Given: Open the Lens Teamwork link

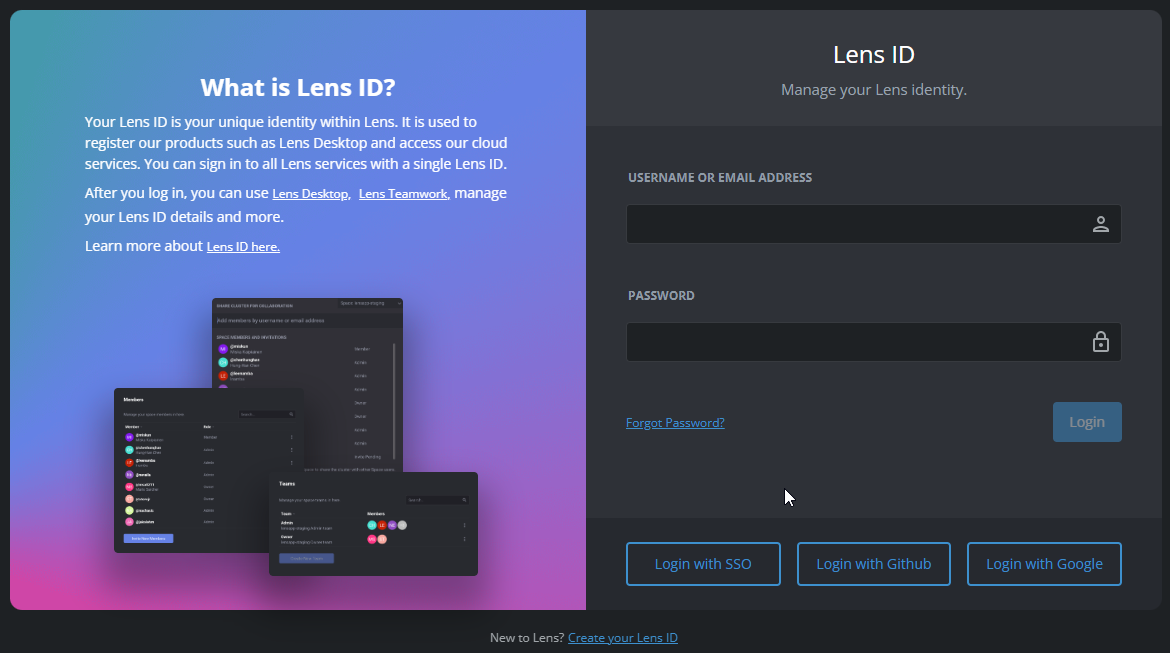Looking at the screenshot, I should pos(402,193).
